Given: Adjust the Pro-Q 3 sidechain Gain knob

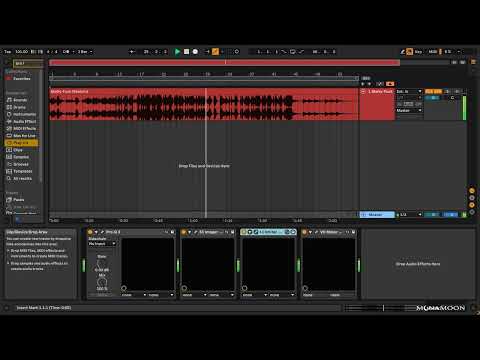Looking at the screenshot, I should coord(102,264).
